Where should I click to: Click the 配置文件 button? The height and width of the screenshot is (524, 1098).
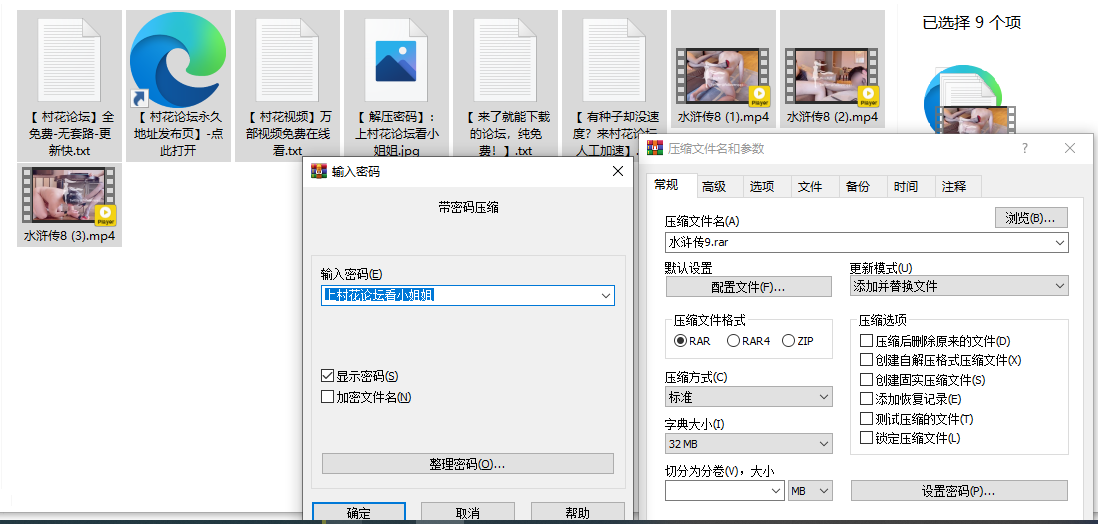click(x=749, y=287)
